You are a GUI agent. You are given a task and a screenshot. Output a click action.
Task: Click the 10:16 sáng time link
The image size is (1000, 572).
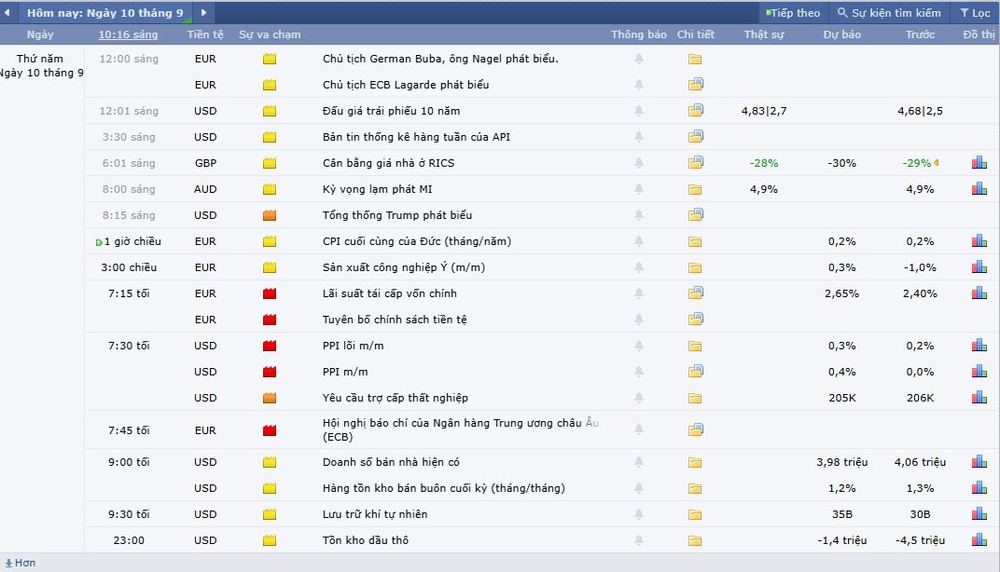(128, 34)
